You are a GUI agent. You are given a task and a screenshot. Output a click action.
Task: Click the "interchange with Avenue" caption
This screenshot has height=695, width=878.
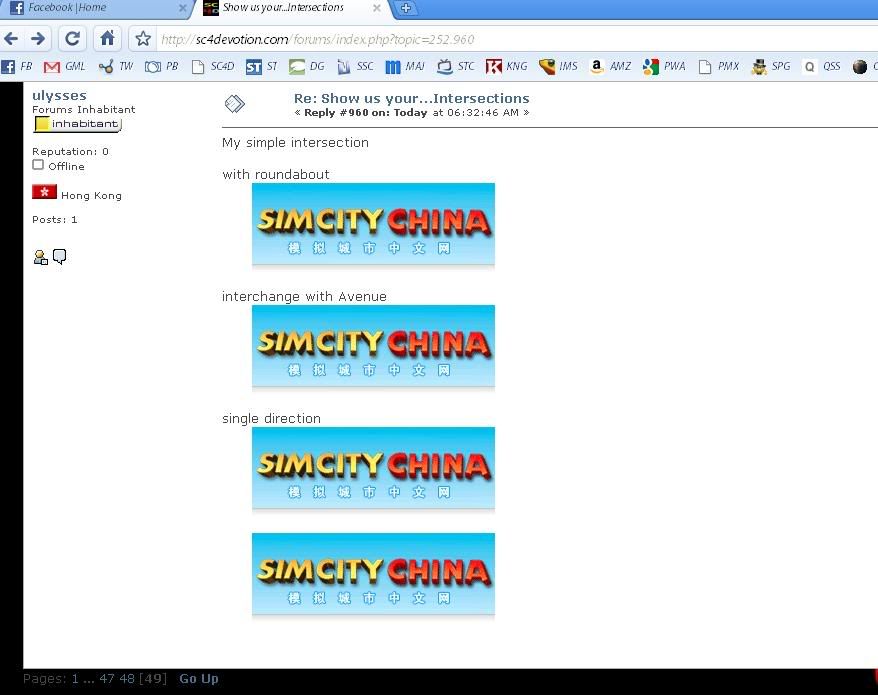click(304, 296)
